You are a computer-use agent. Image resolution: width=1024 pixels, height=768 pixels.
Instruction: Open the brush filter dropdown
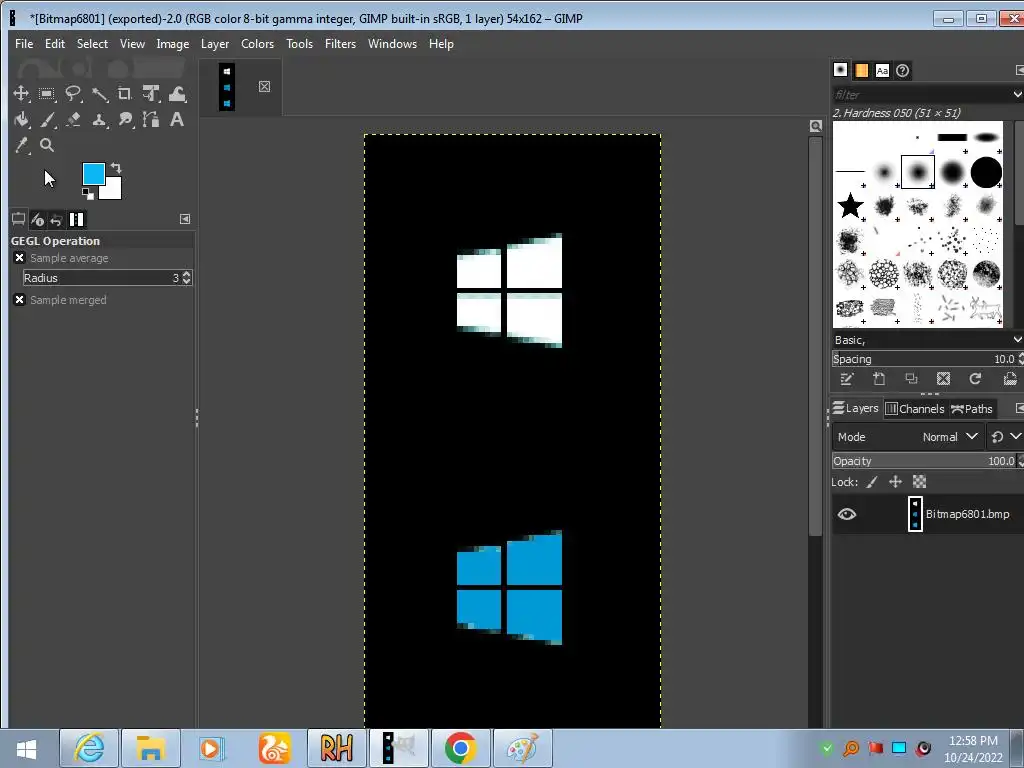[x=1017, y=95]
